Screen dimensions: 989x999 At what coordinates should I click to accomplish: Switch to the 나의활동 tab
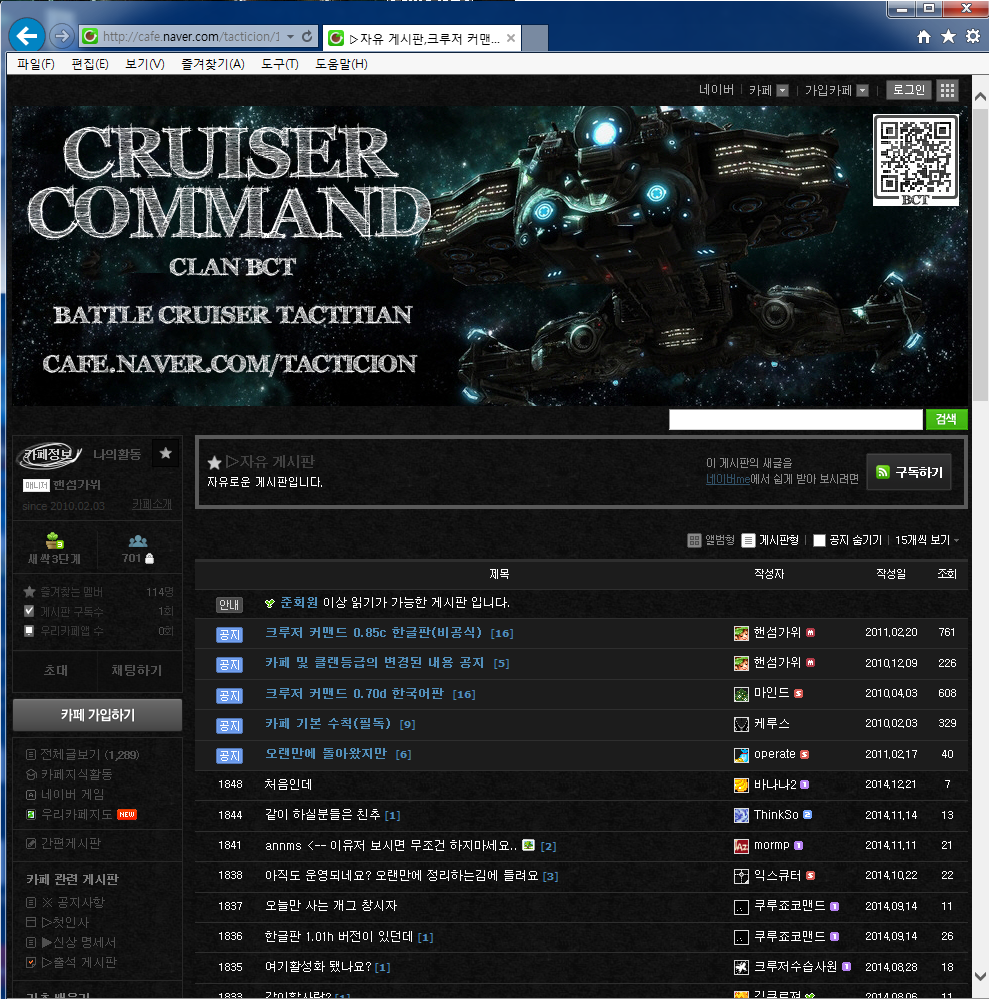coord(117,454)
